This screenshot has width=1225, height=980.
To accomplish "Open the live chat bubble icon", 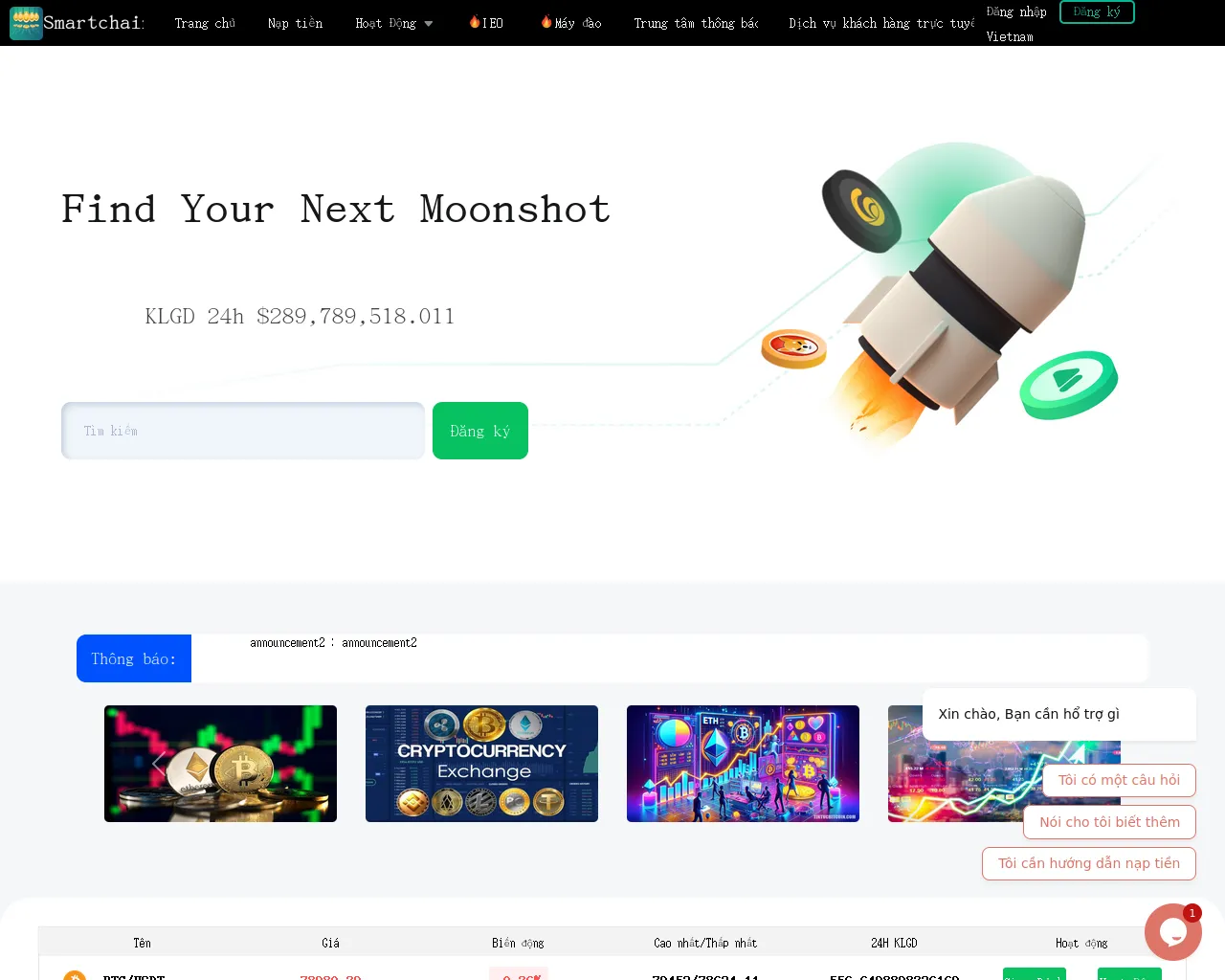I will click(1173, 932).
